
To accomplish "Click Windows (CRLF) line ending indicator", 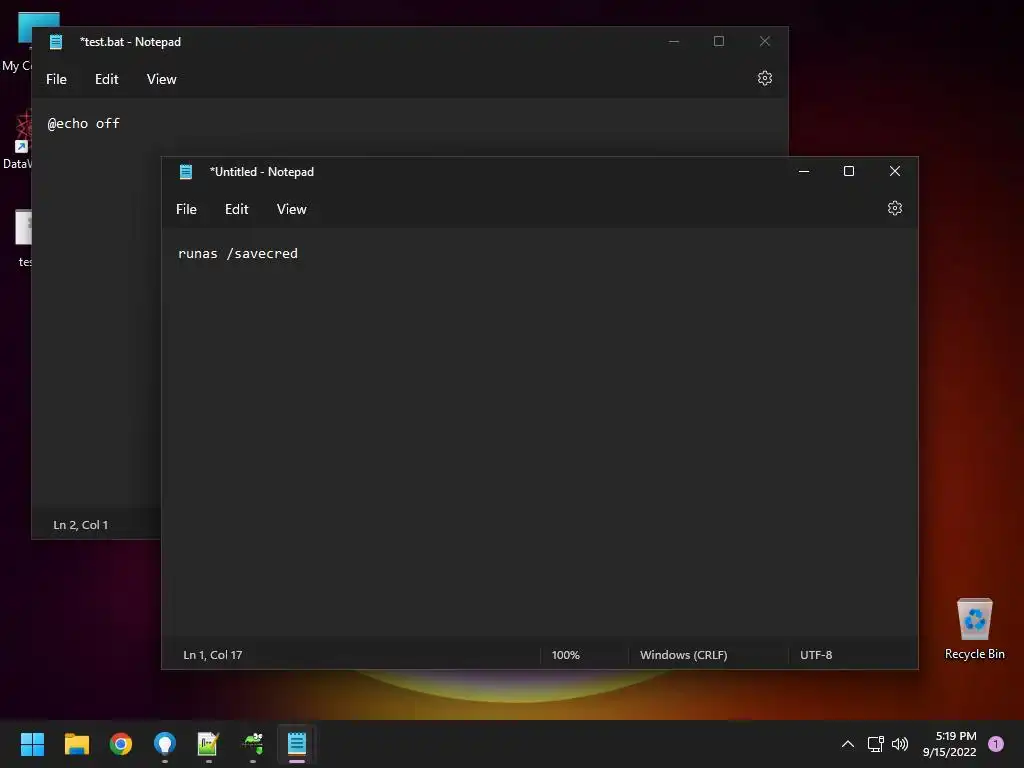I will tap(683, 655).
